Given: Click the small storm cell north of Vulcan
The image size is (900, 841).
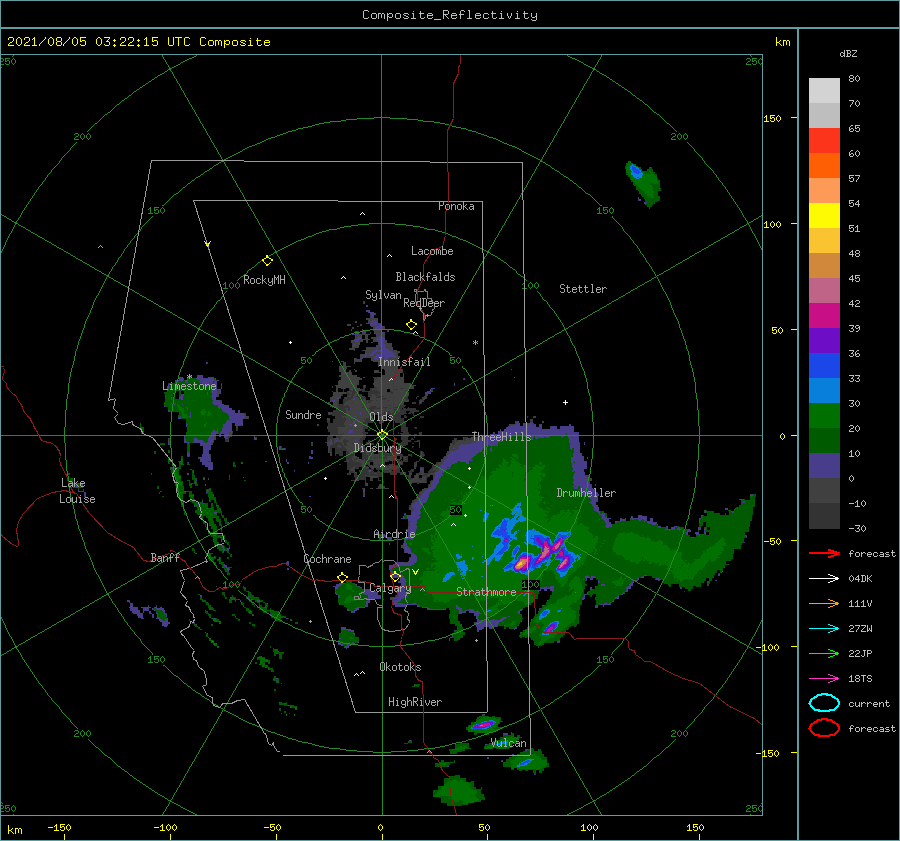Looking at the screenshot, I should 484,724.
